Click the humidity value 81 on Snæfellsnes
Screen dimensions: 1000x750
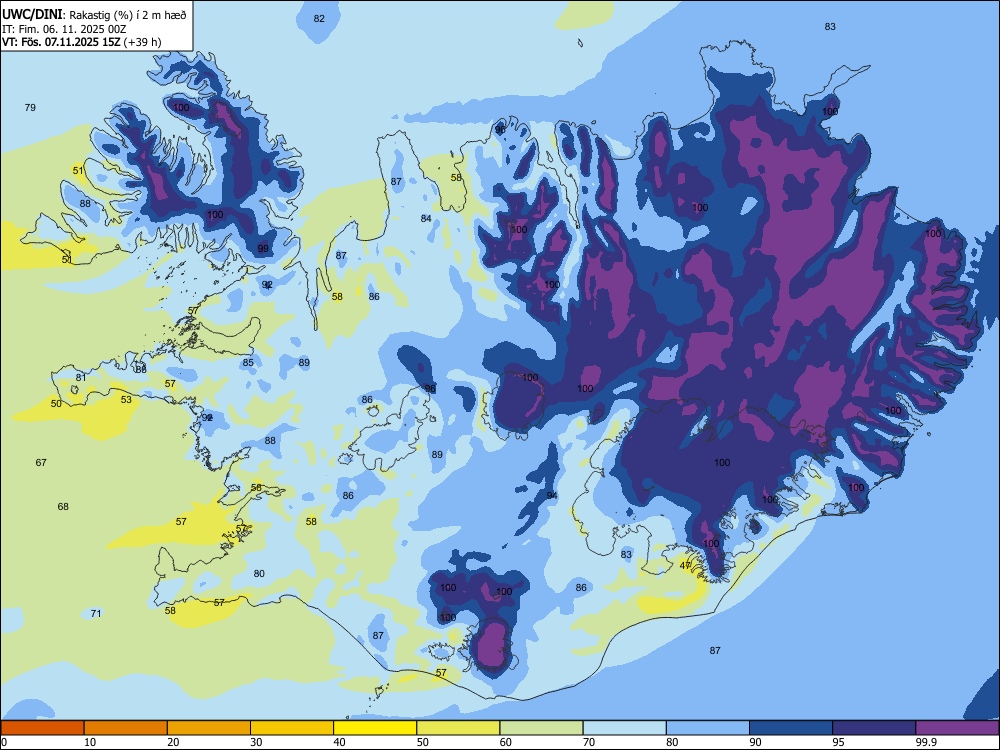tap(80, 378)
